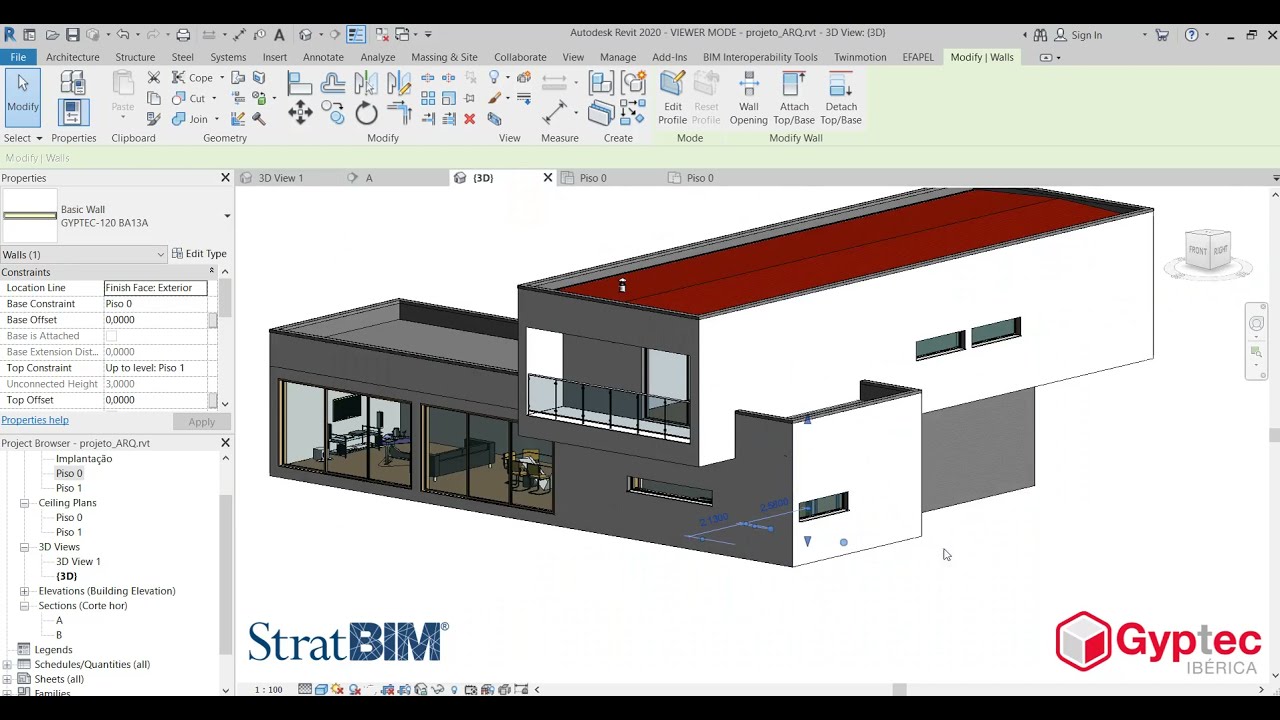Image resolution: width=1280 pixels, height=720 pixels.
Task: Select Implantação in Project Browser
Action: [84, 459]
